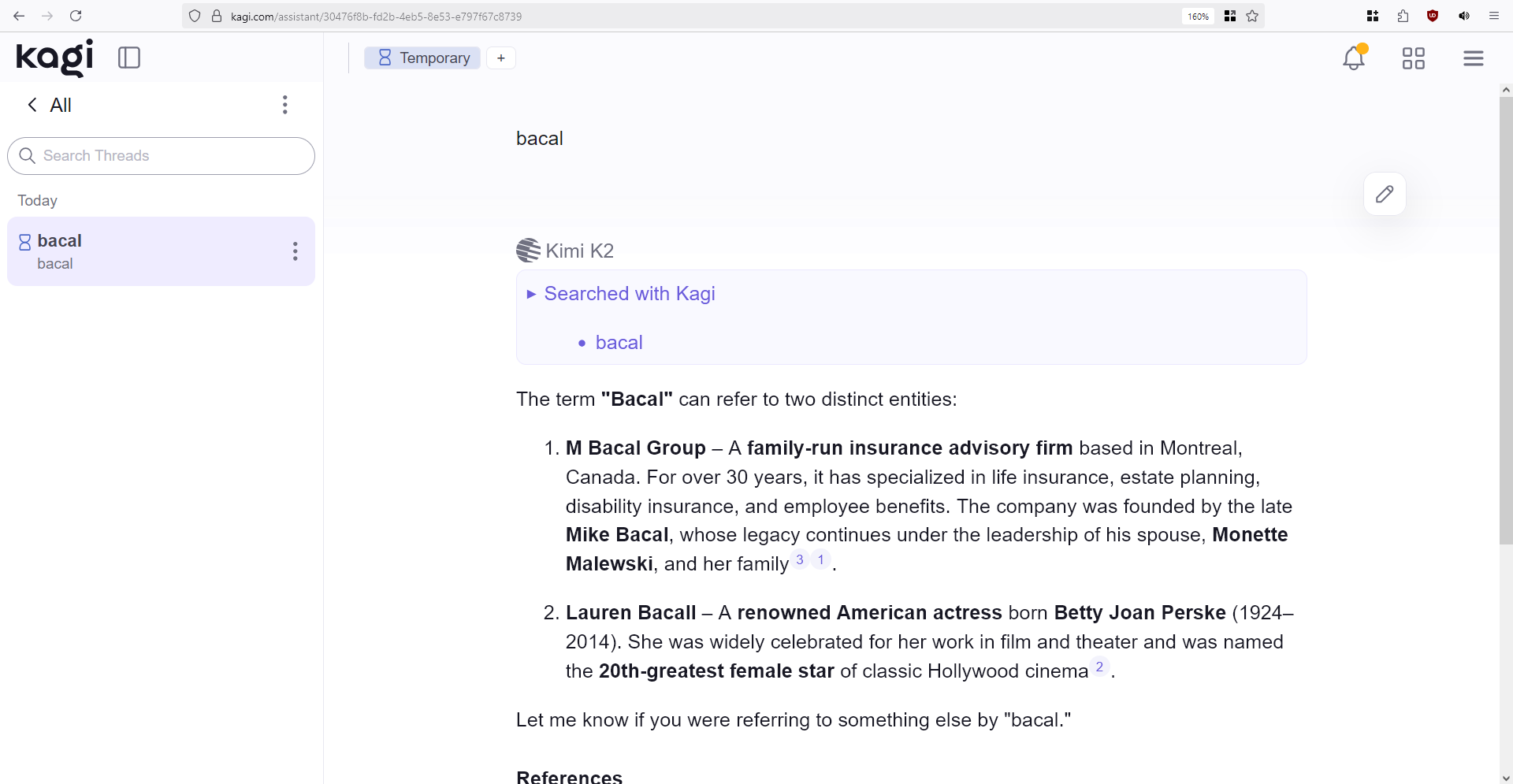
Task: Open the hamburger menu next to apps grid
Action: coord(1473,58)
